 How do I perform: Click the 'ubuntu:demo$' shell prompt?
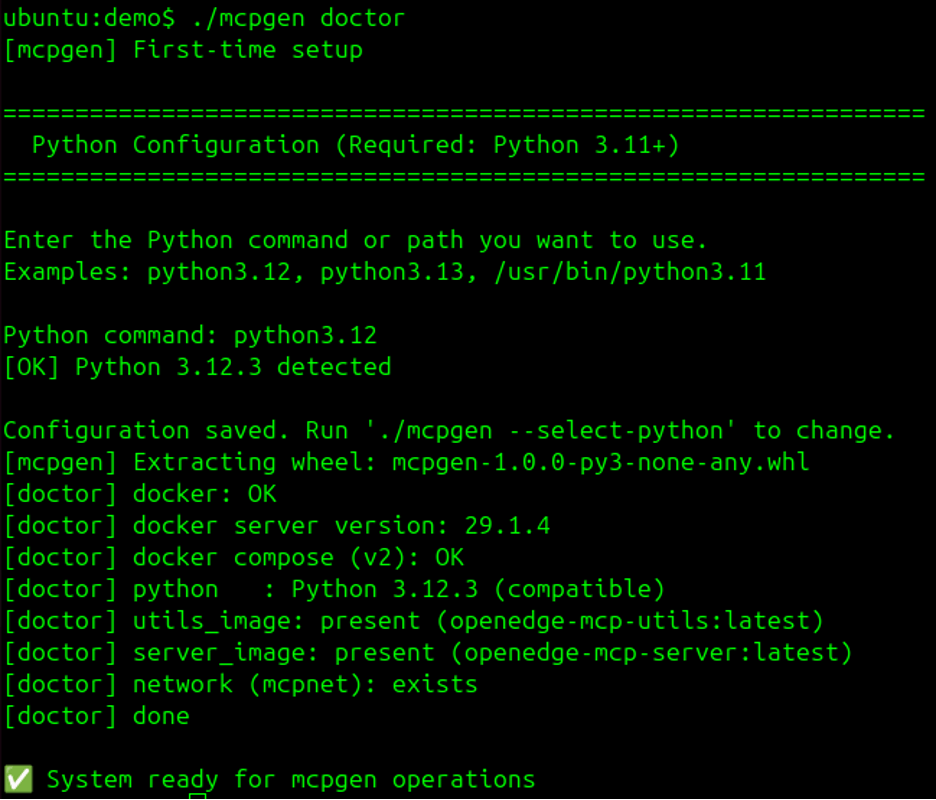pos(89,17)
